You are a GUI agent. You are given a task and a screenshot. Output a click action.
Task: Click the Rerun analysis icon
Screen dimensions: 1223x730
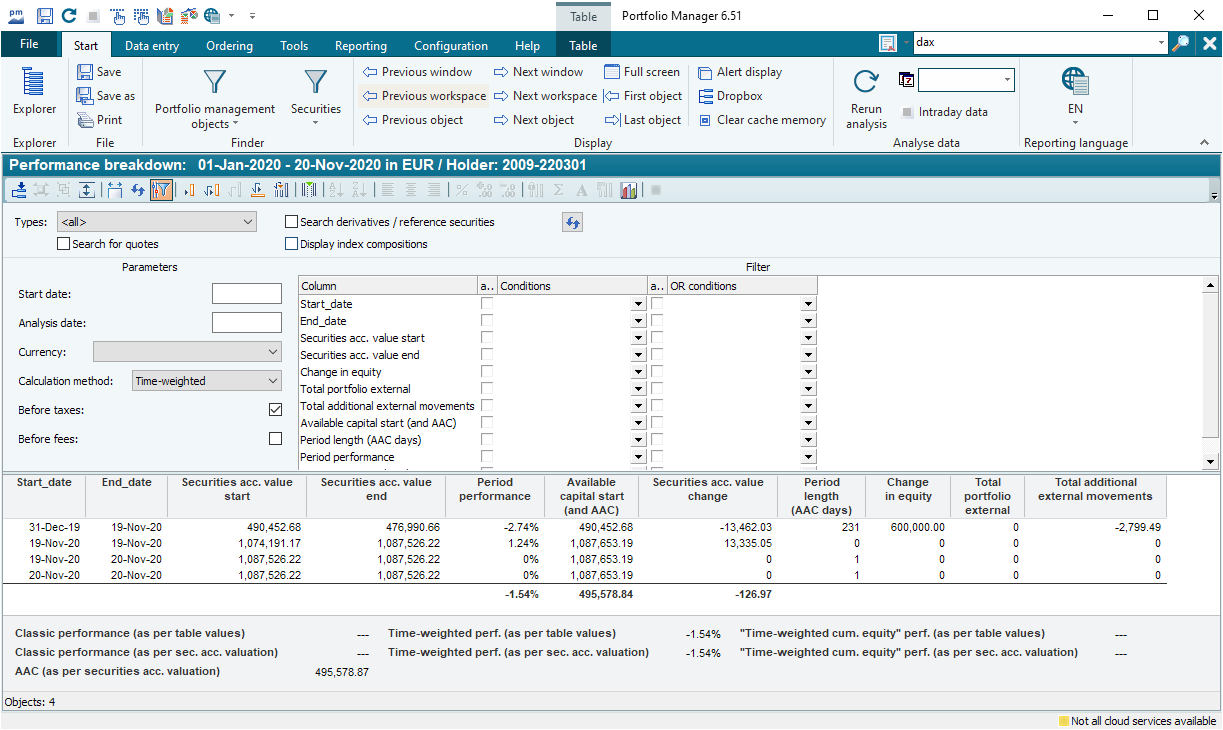866,98
